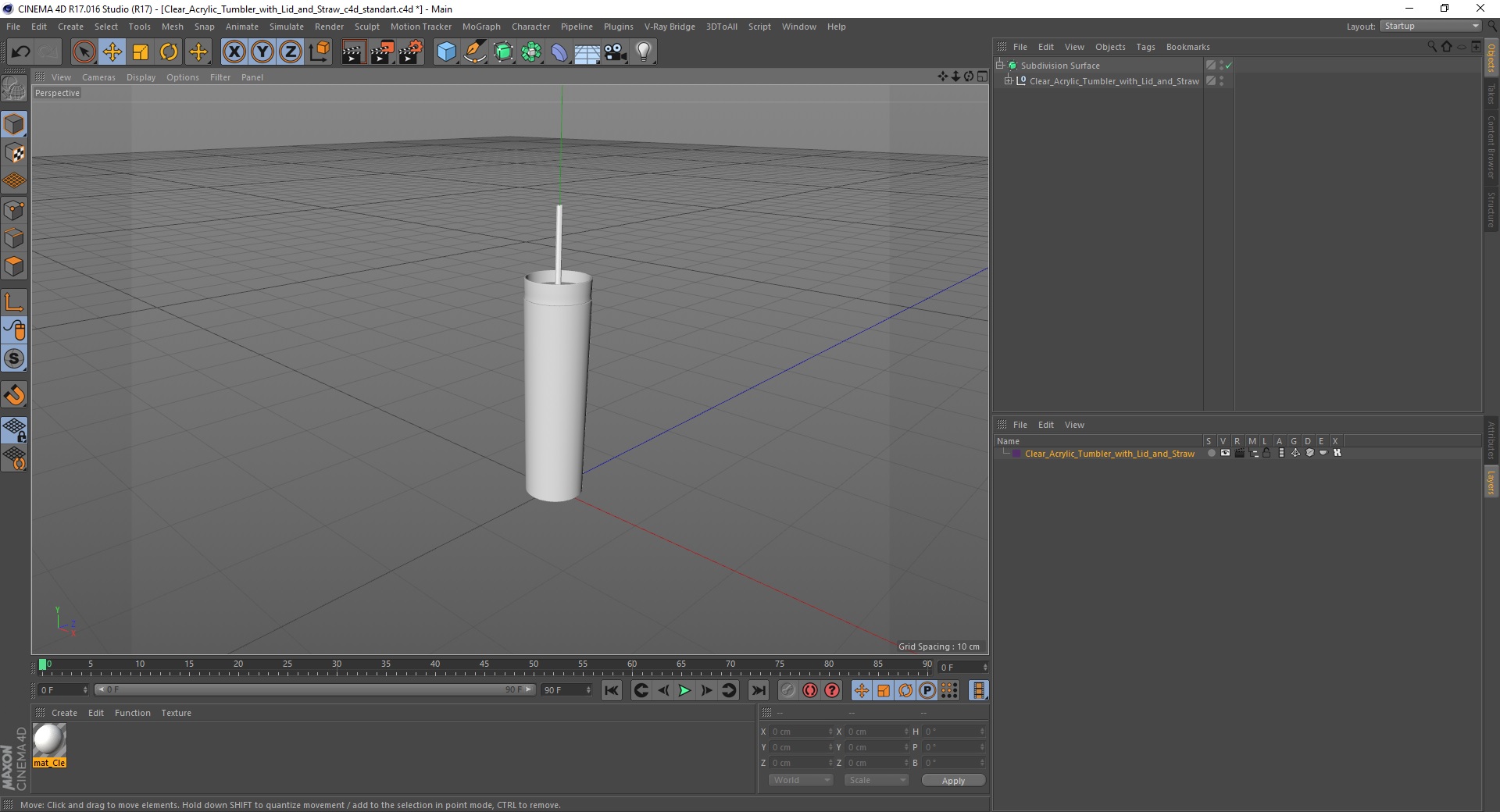Go to start of animation
The image size is (1500, 812).
tap(612, 690)
